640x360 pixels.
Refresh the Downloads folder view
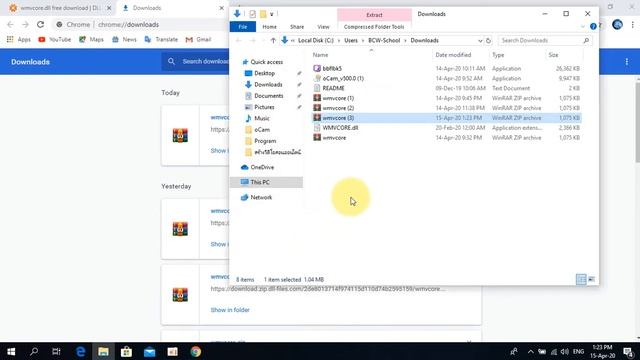click(488, 40)
